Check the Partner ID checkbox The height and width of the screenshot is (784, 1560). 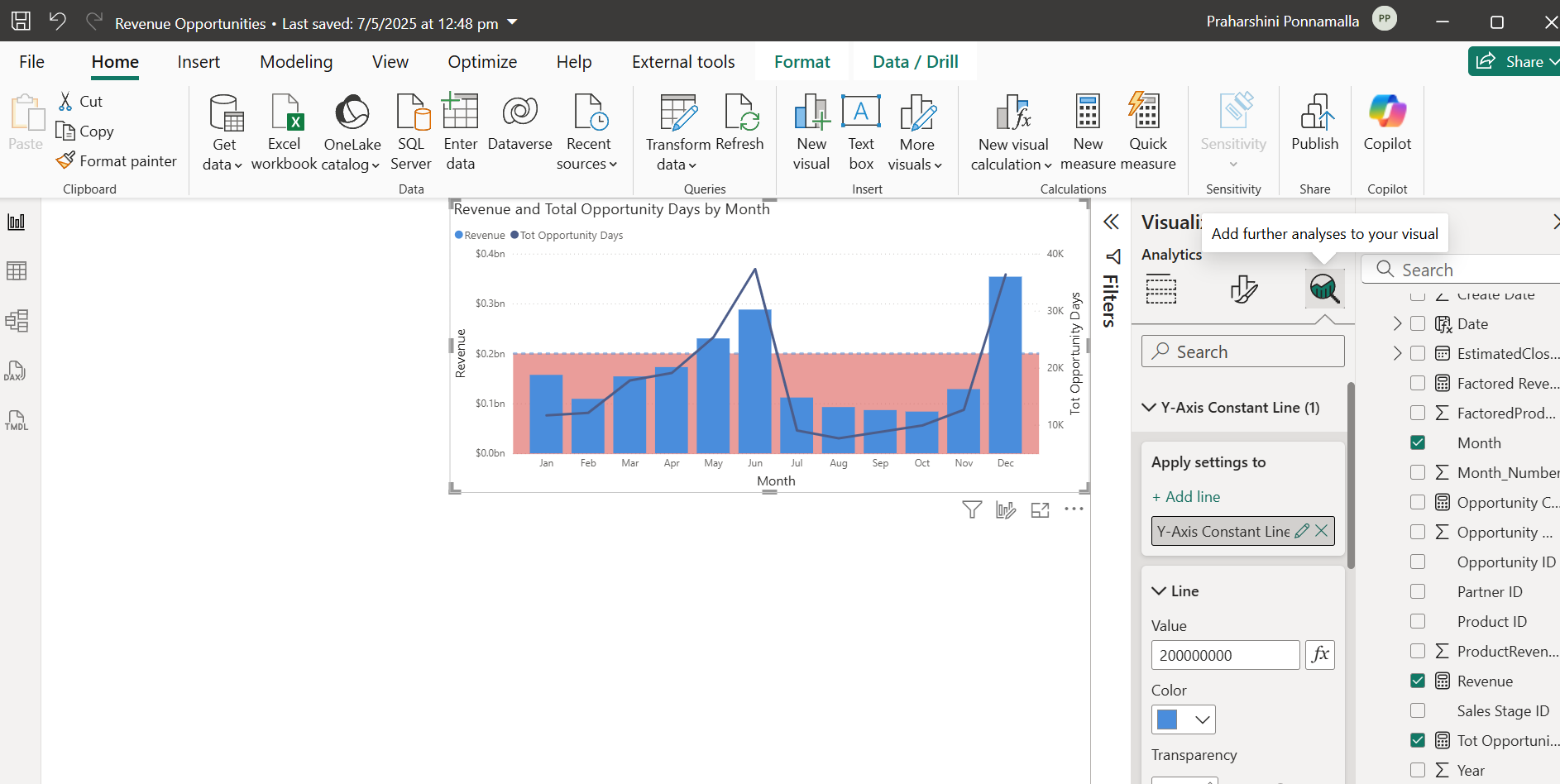(1418, 591)
